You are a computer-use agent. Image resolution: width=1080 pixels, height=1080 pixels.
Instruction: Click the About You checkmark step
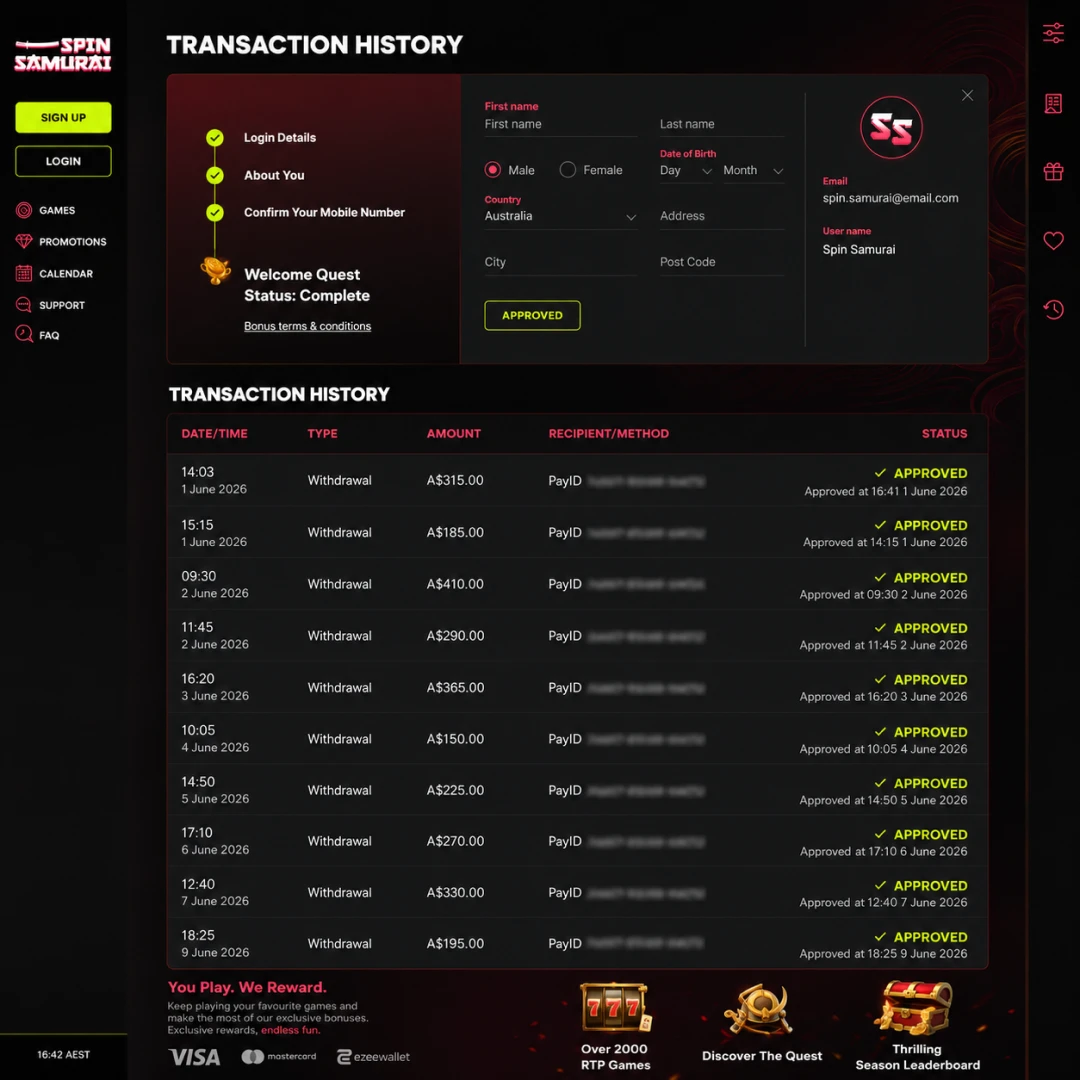215,176
